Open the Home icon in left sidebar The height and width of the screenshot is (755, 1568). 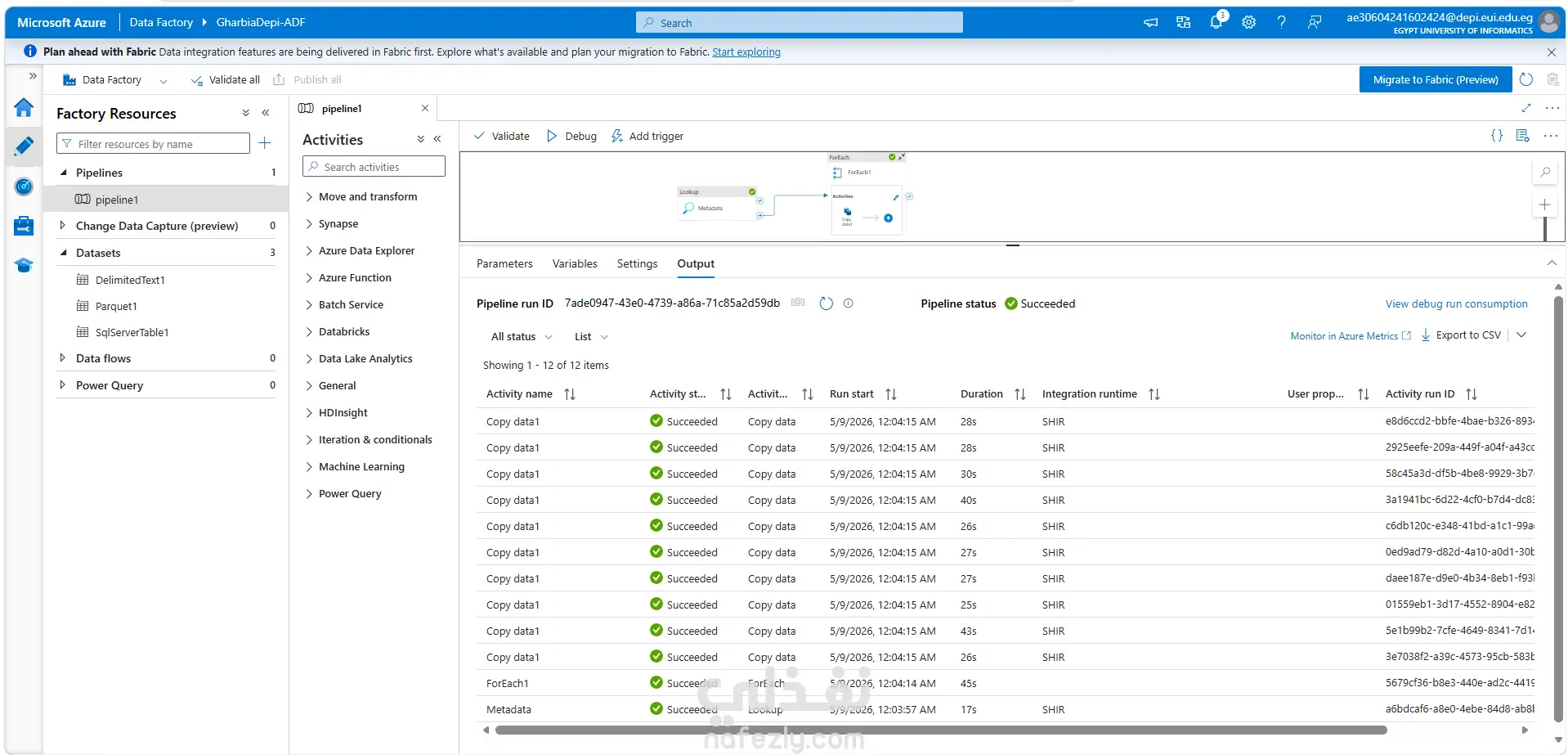24,108
